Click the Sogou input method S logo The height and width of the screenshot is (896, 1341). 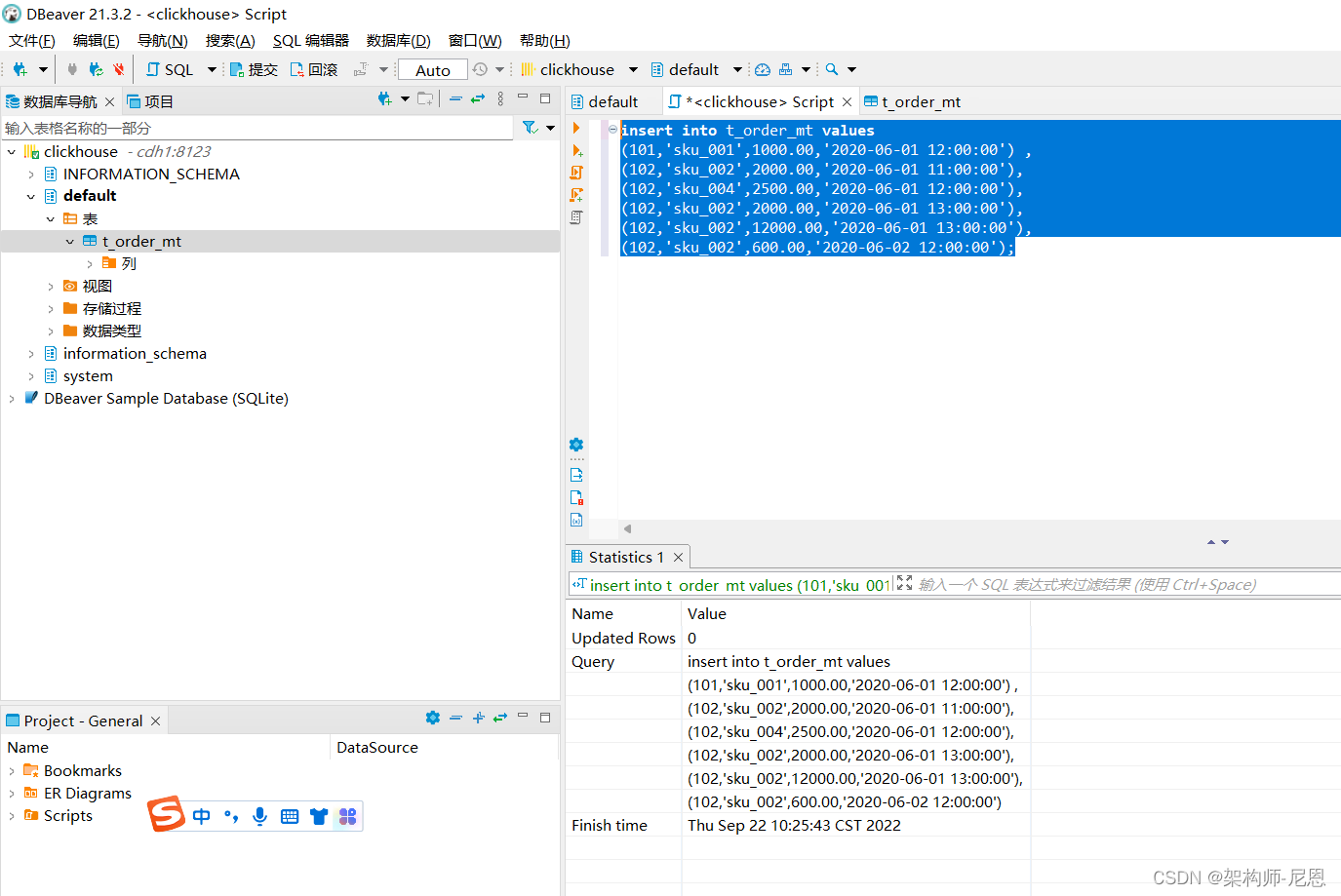pyautogui.click(x=167, y=814)
